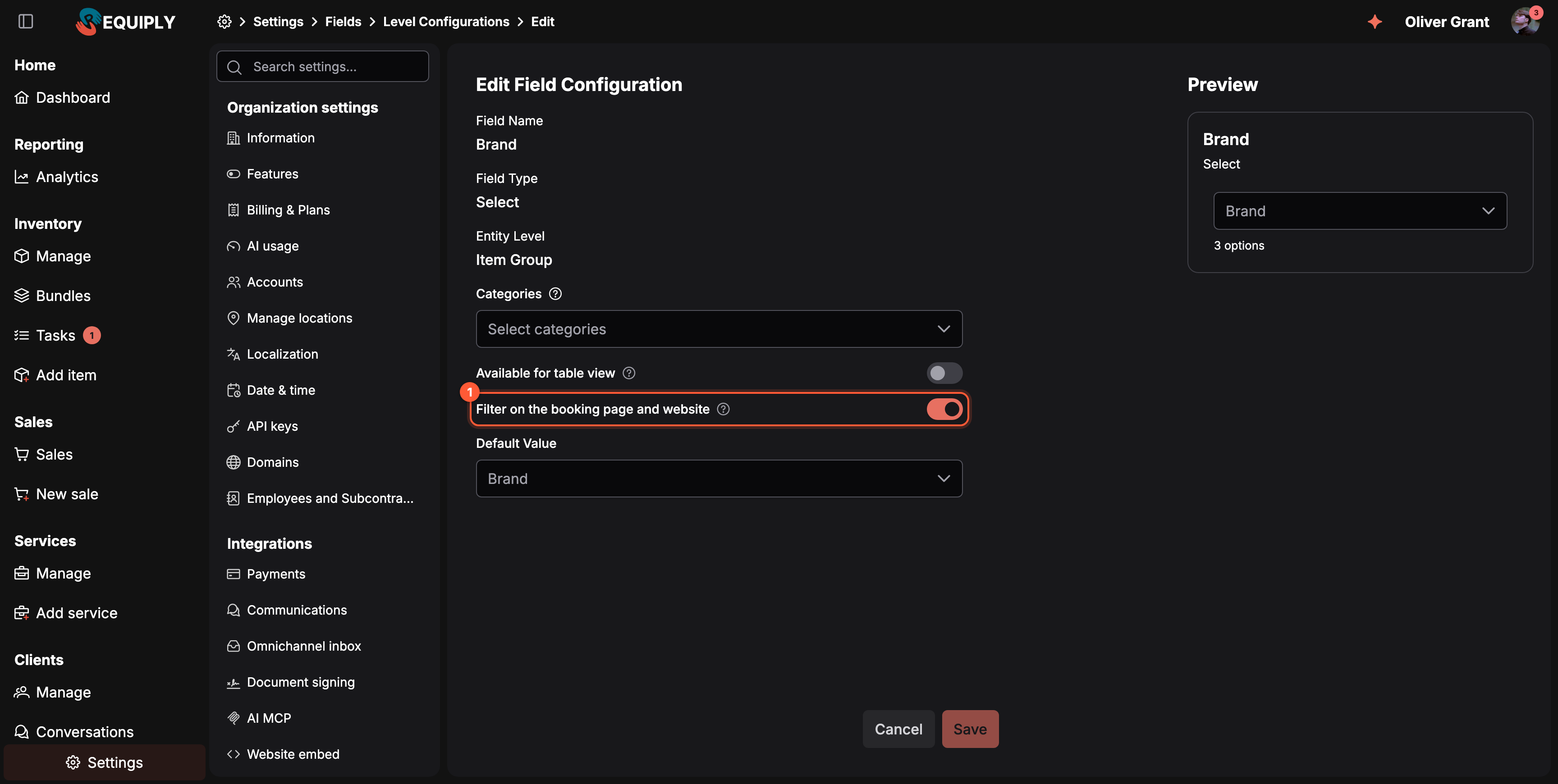Save the field configuration
Screen dimensions: 1558x784
(x=970, y=729)
